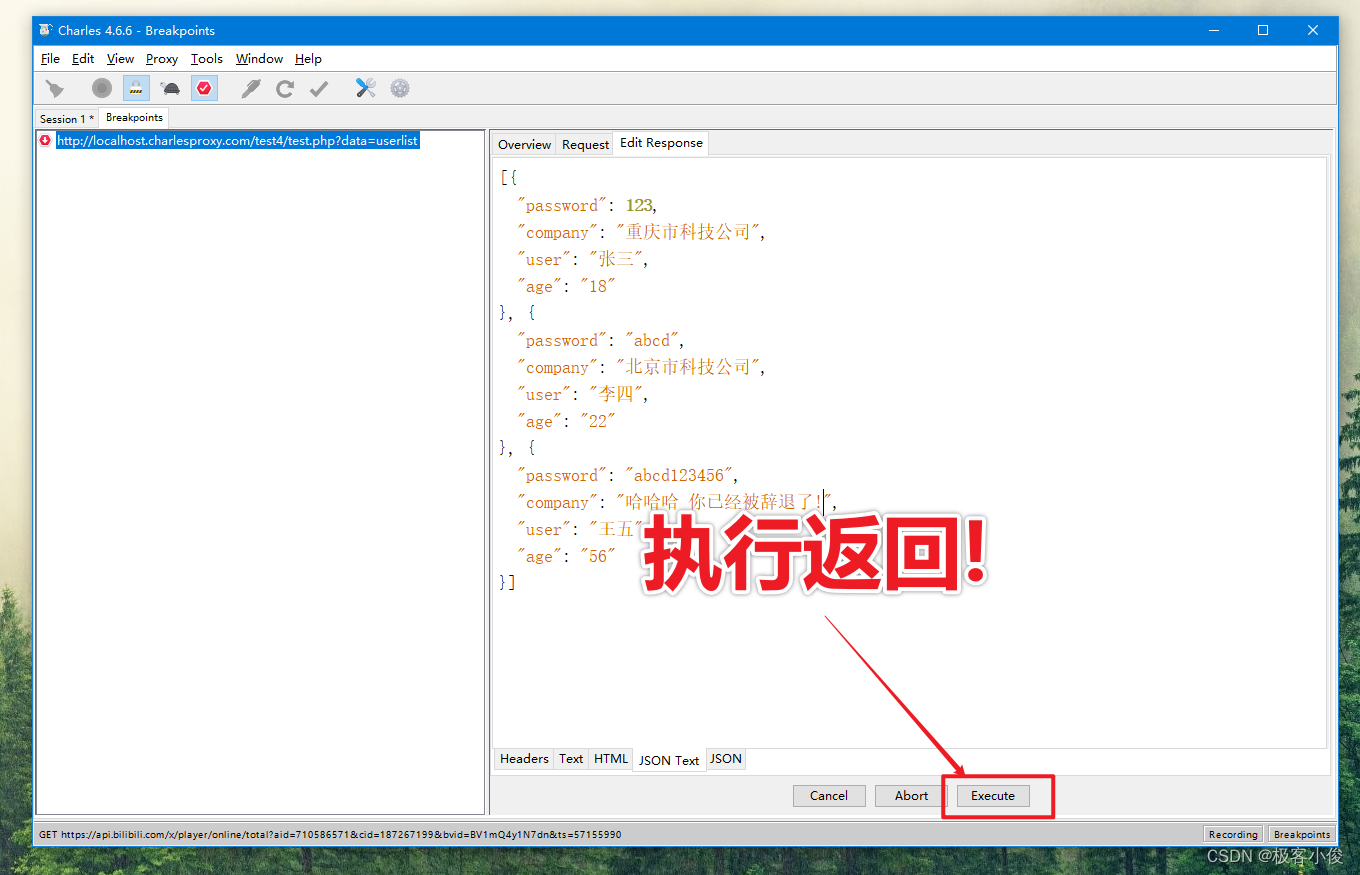Switch to the Request tab
This screenshot has height=875, width=1360.
pos(585,144)
